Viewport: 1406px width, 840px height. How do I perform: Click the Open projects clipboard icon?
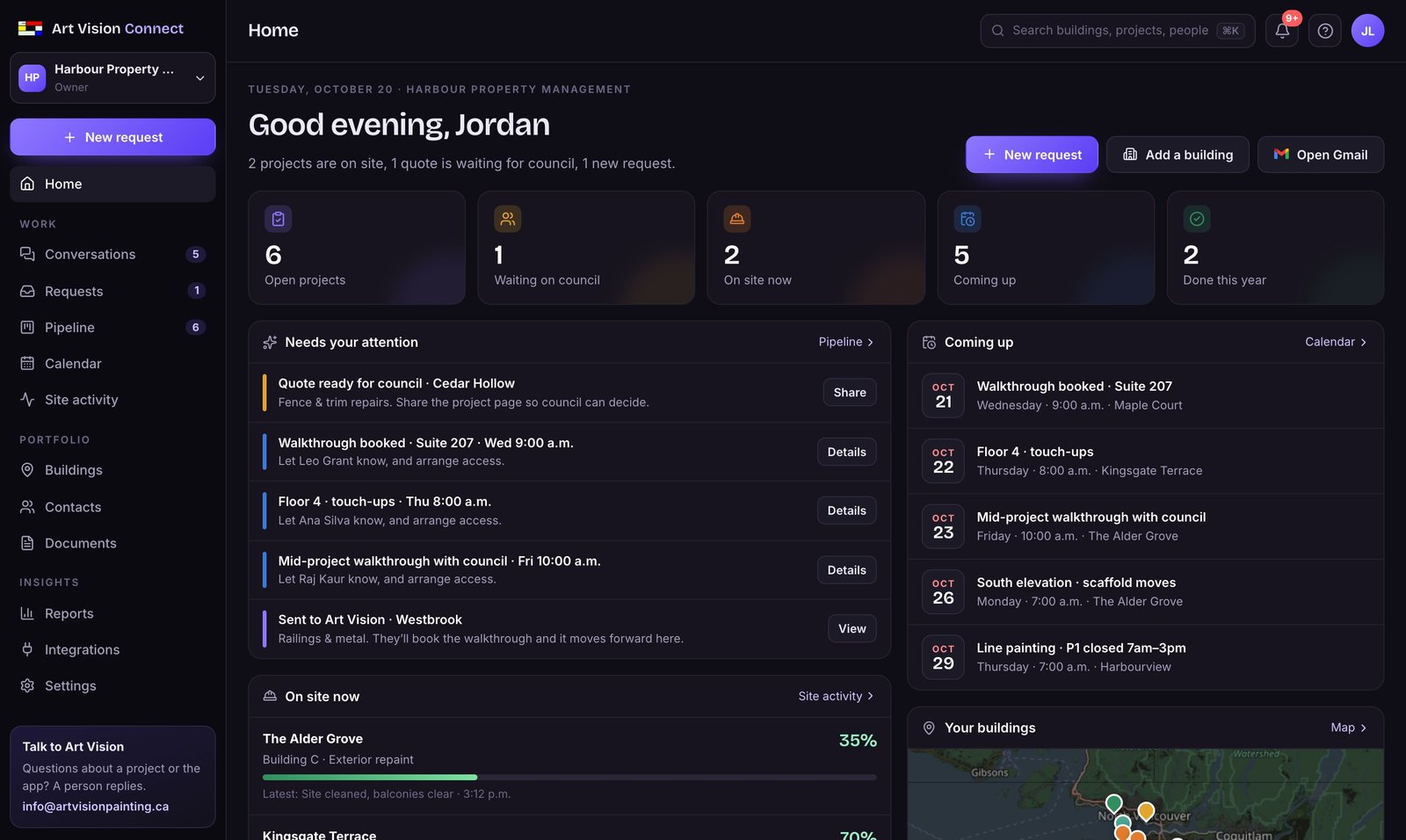pyautogui.click(x=279, y=219)
